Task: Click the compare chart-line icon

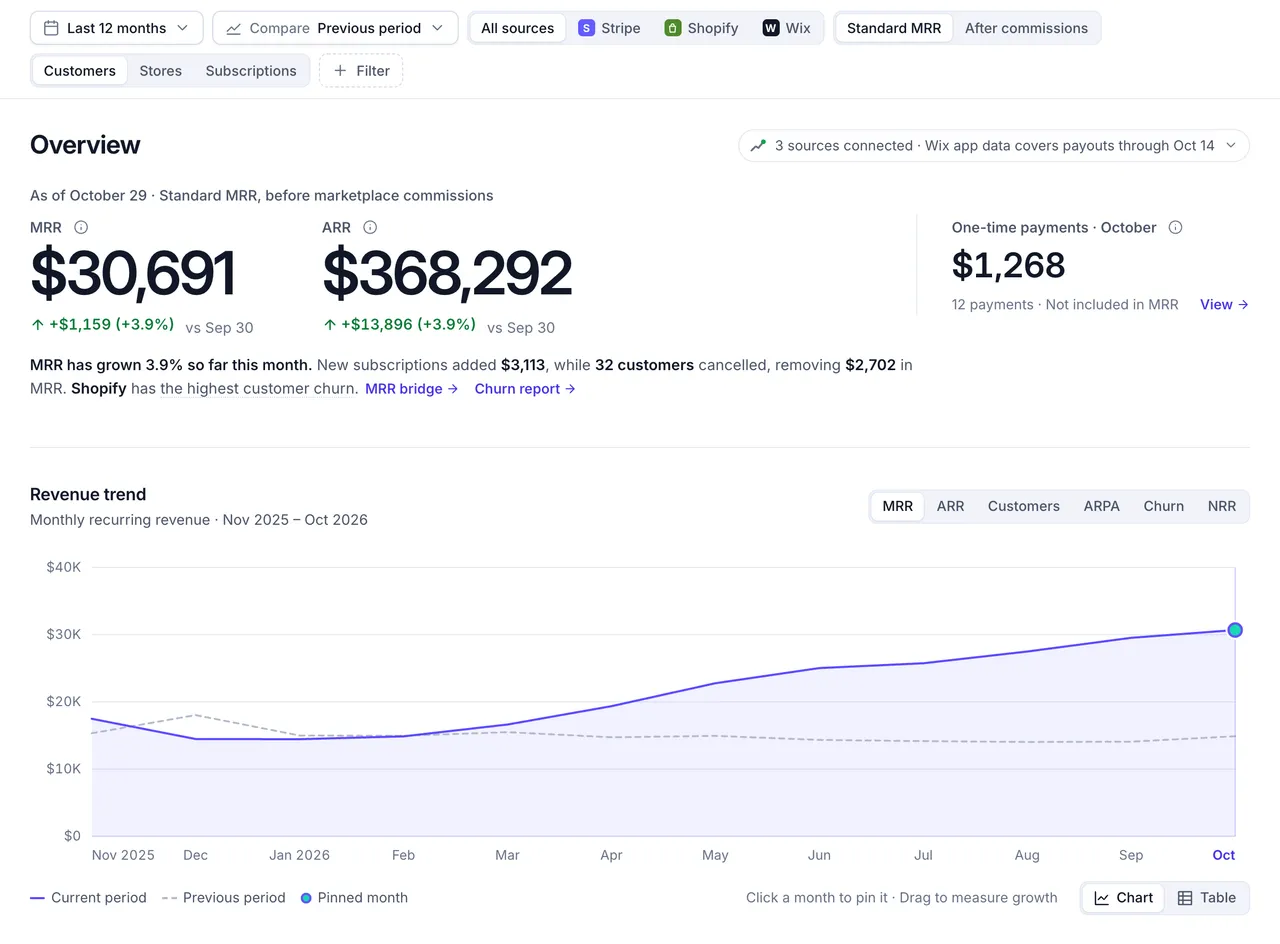Action: 234,28
